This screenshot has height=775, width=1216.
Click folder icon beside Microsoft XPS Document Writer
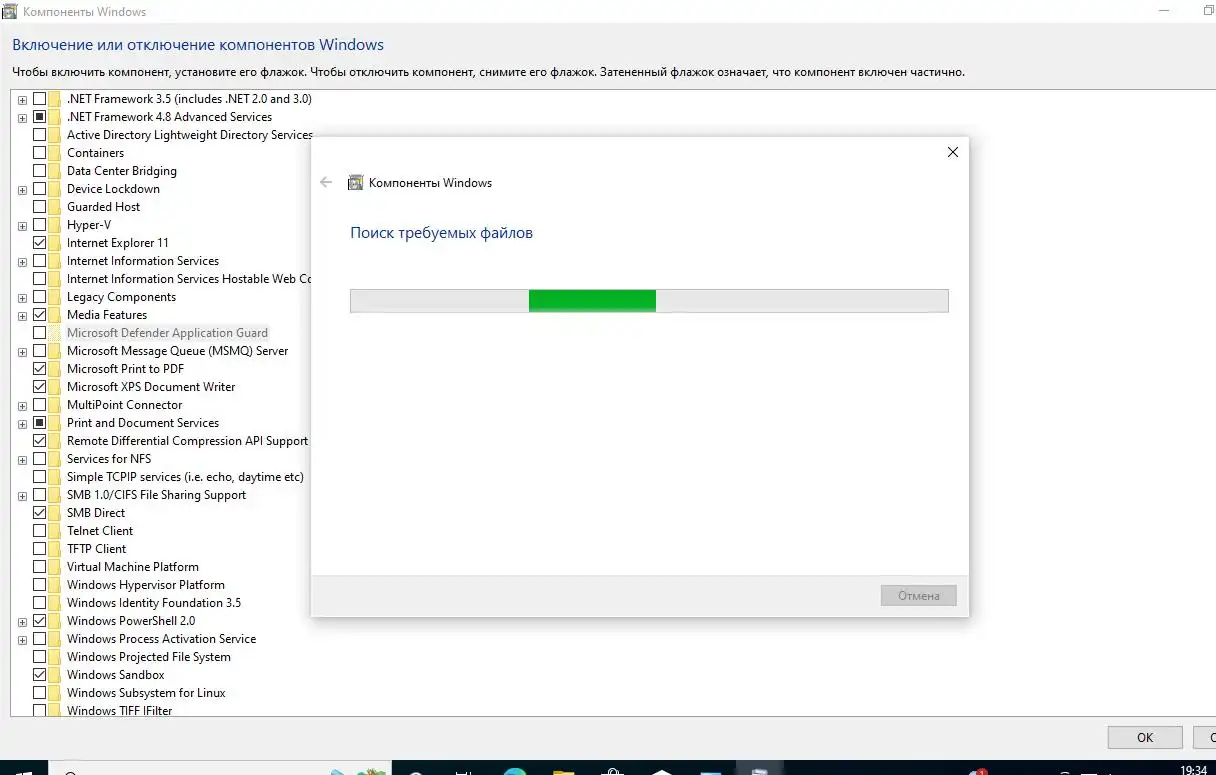pyautogui.click(x=56, y=387)
